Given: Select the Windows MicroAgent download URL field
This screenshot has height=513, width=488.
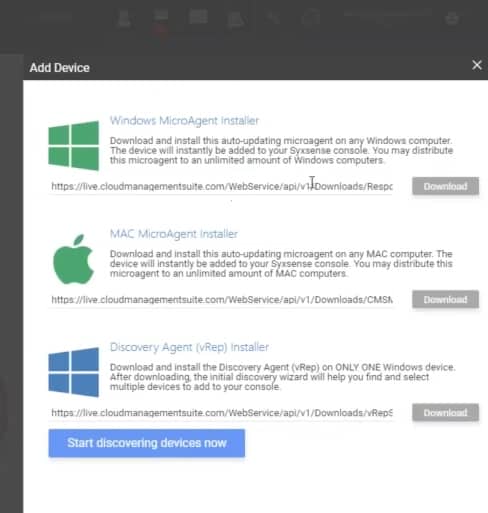Looking at the screenshot, I should tap(222, 186).
